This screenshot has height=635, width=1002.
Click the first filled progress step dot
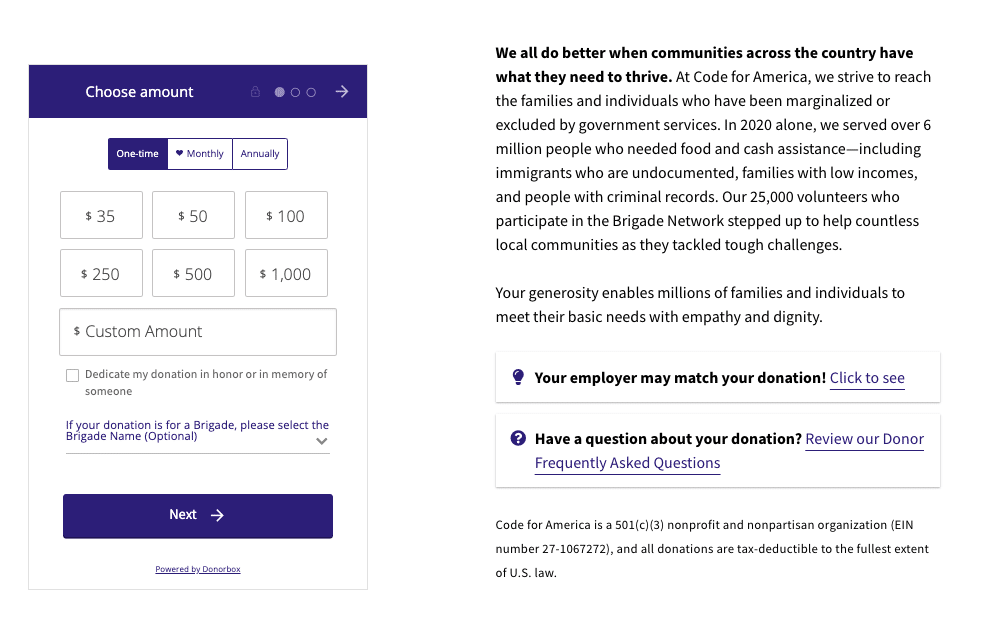(280, 92)
